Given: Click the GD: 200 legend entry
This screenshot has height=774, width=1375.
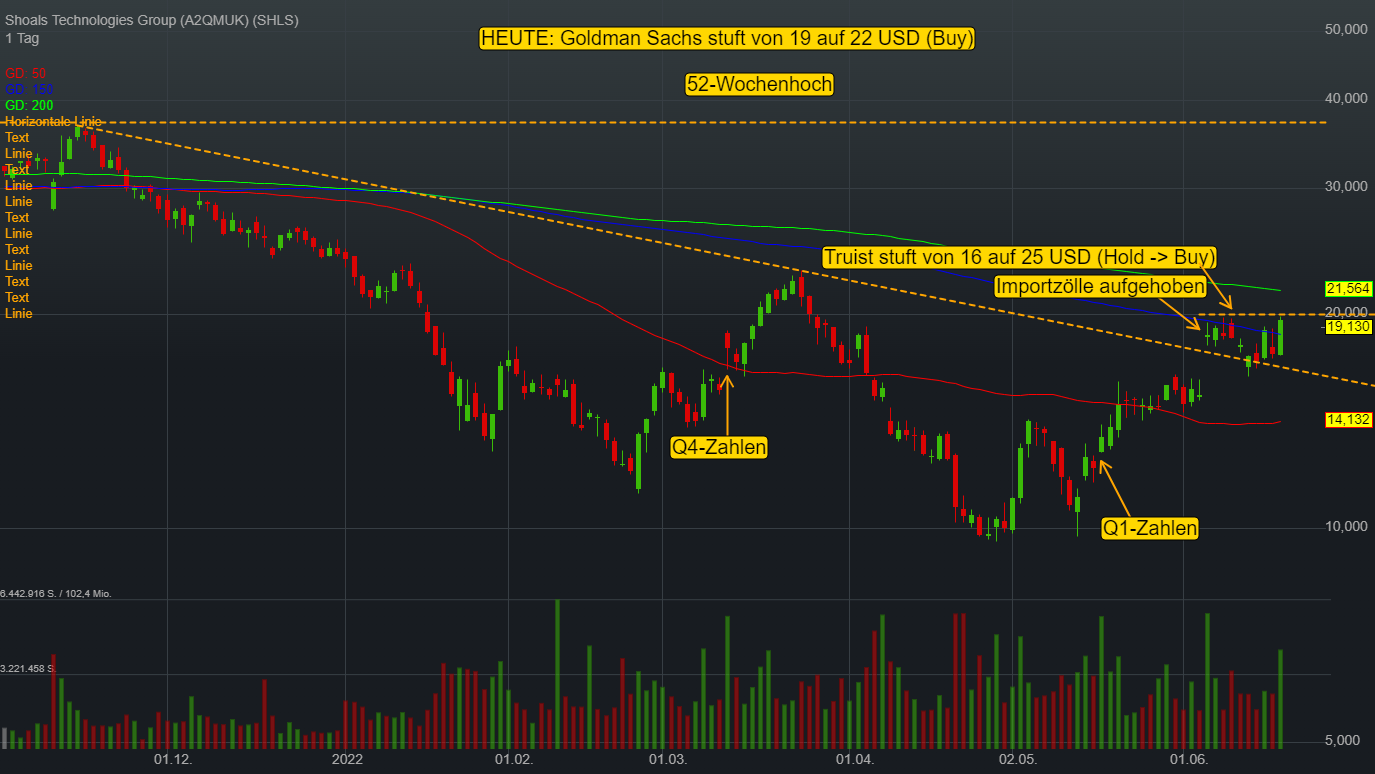Looking at the screenshot, I should pos(29,105).
